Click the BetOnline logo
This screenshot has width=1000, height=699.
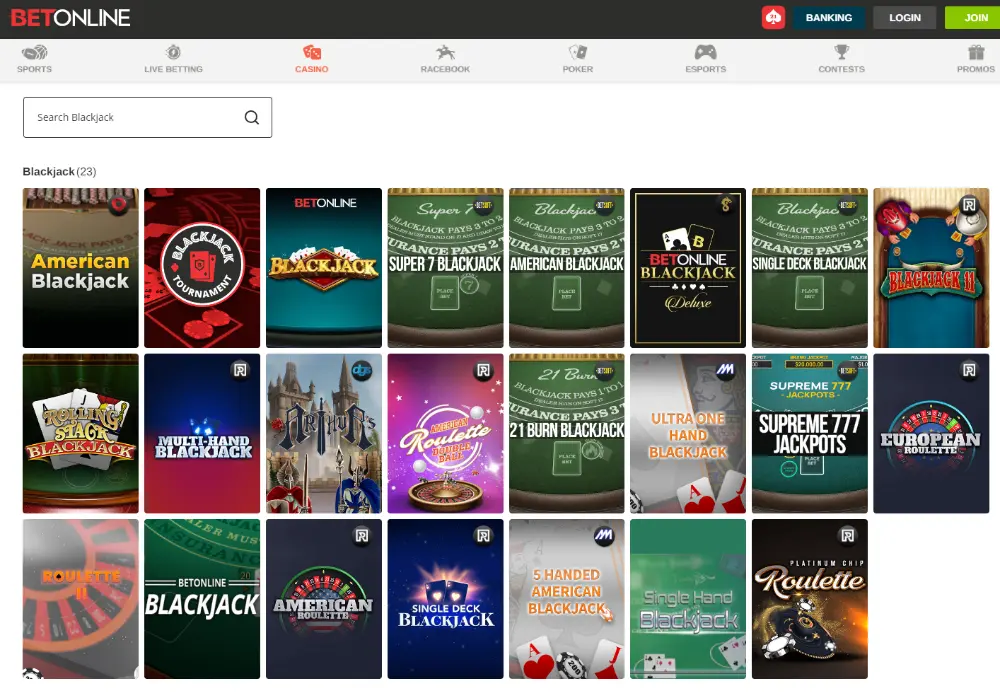(x=70, y=18)
